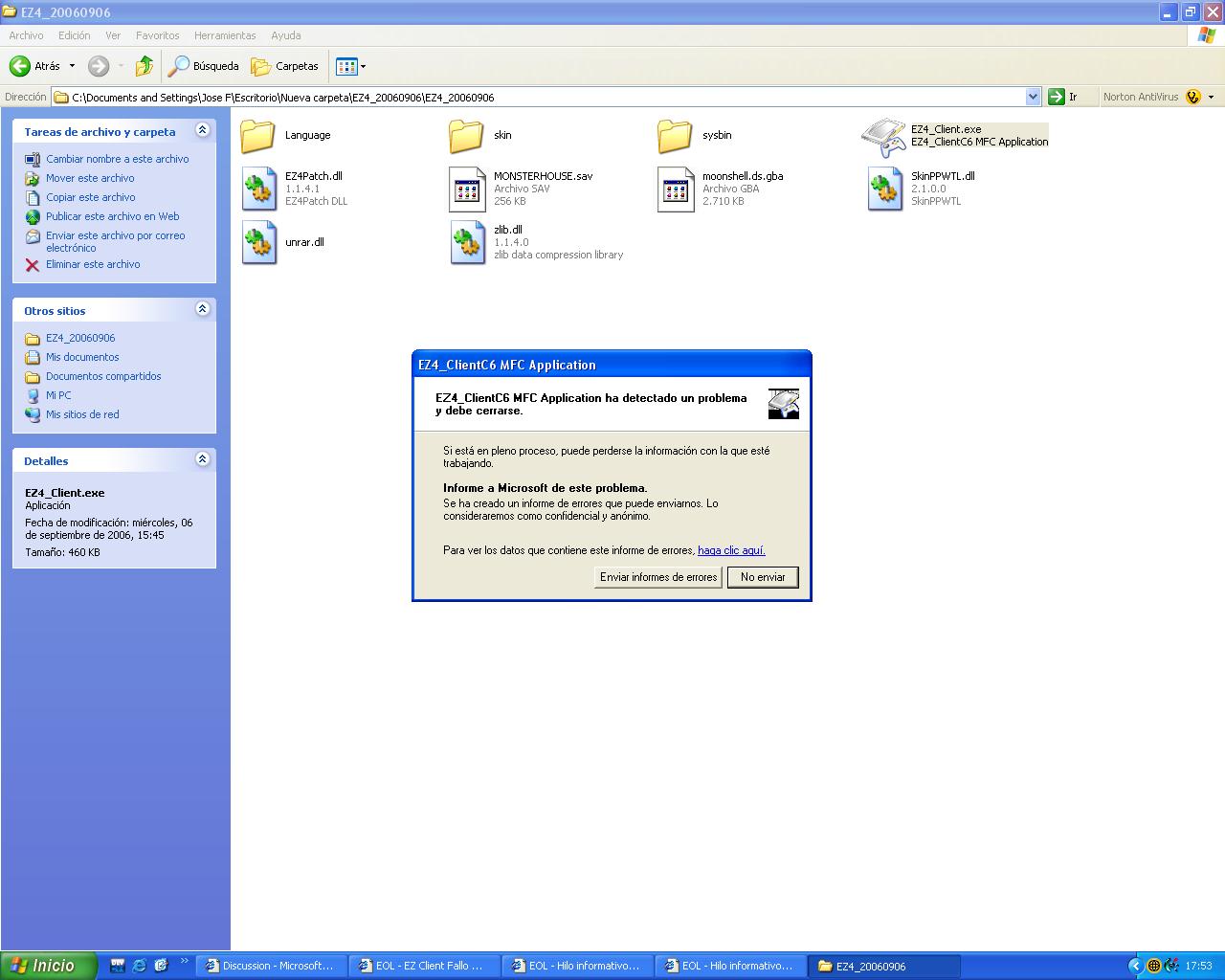The width and height of the screenshot is (1225, 980).
Task: Open the Archivo menu
Action: pyautogui.click(x=26, y=35)
